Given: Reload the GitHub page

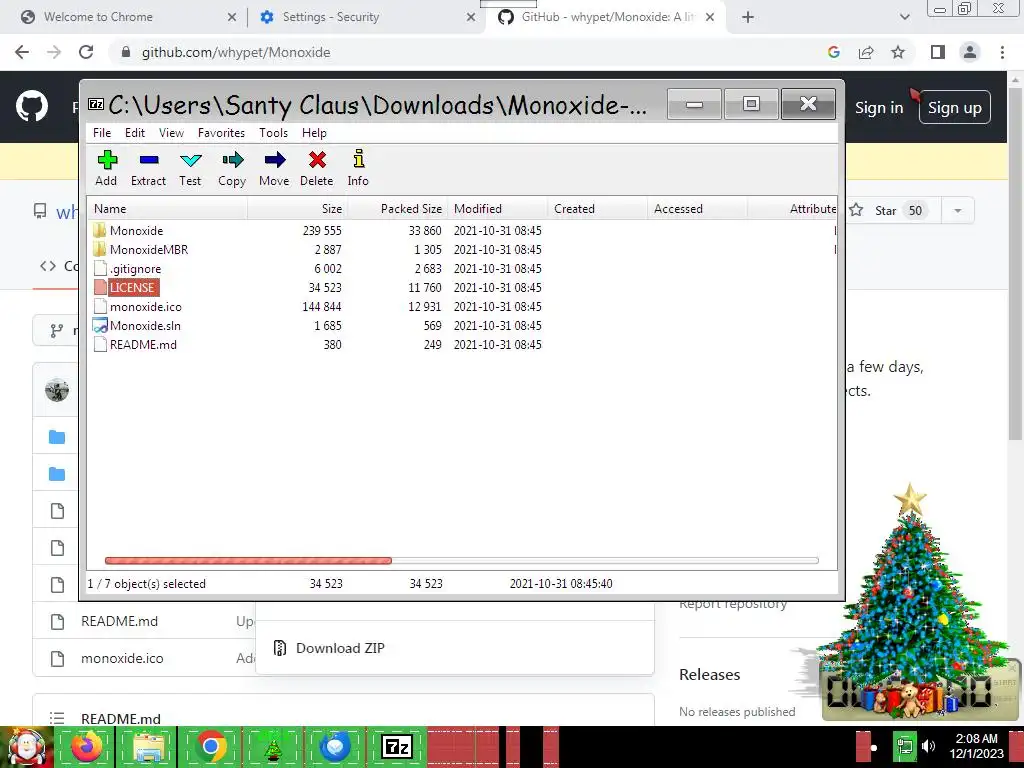Looking at the screenshot, I should [x=86, y=52].
